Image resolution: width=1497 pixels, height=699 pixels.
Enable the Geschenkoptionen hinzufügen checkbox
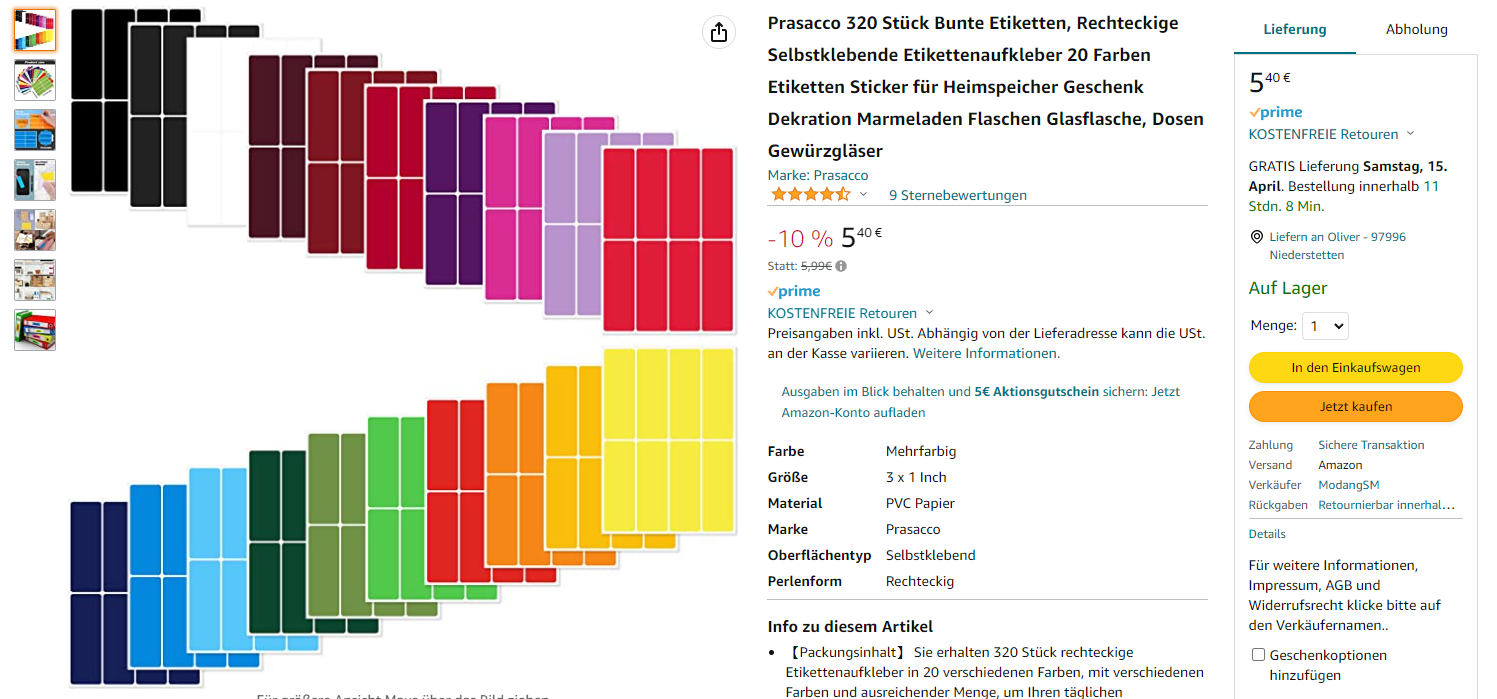[1258, 655]
